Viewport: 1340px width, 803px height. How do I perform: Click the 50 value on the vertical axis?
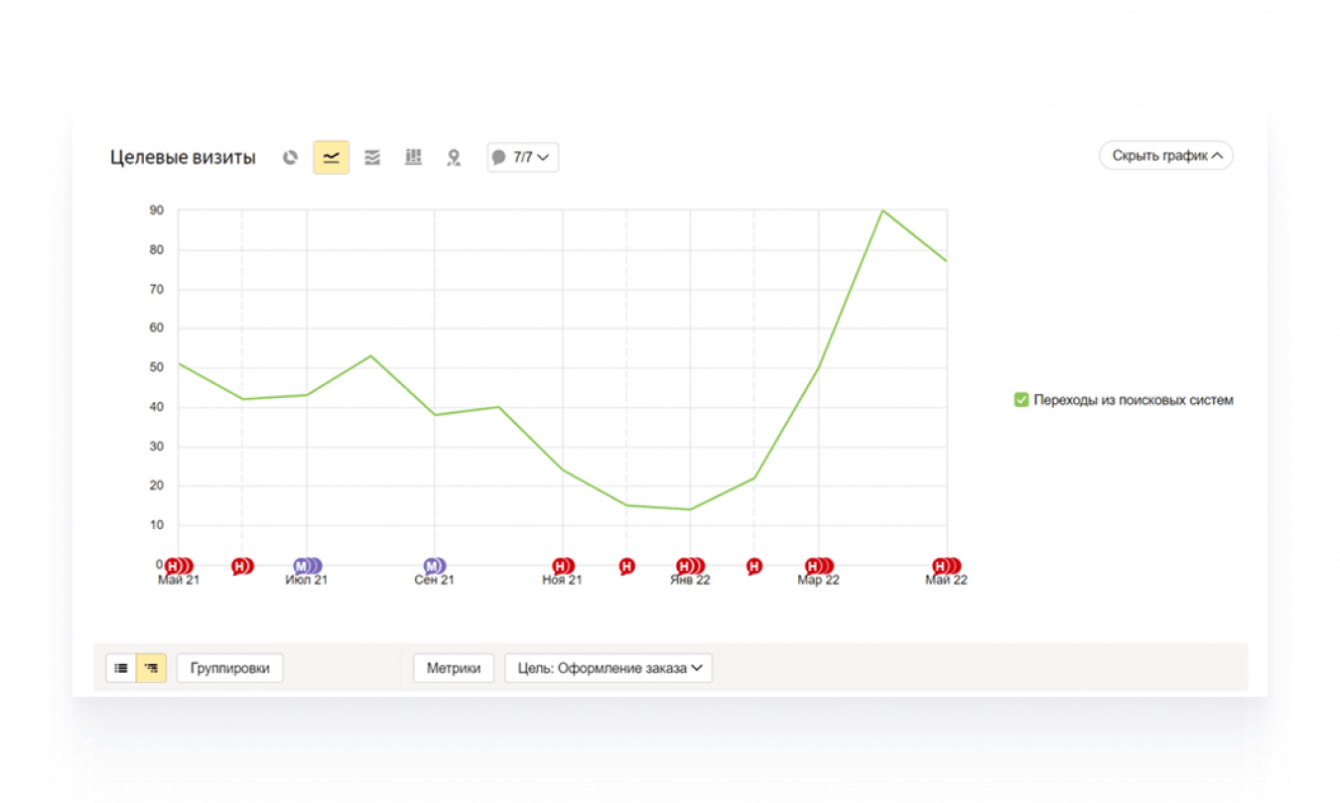tap(157, 368)
